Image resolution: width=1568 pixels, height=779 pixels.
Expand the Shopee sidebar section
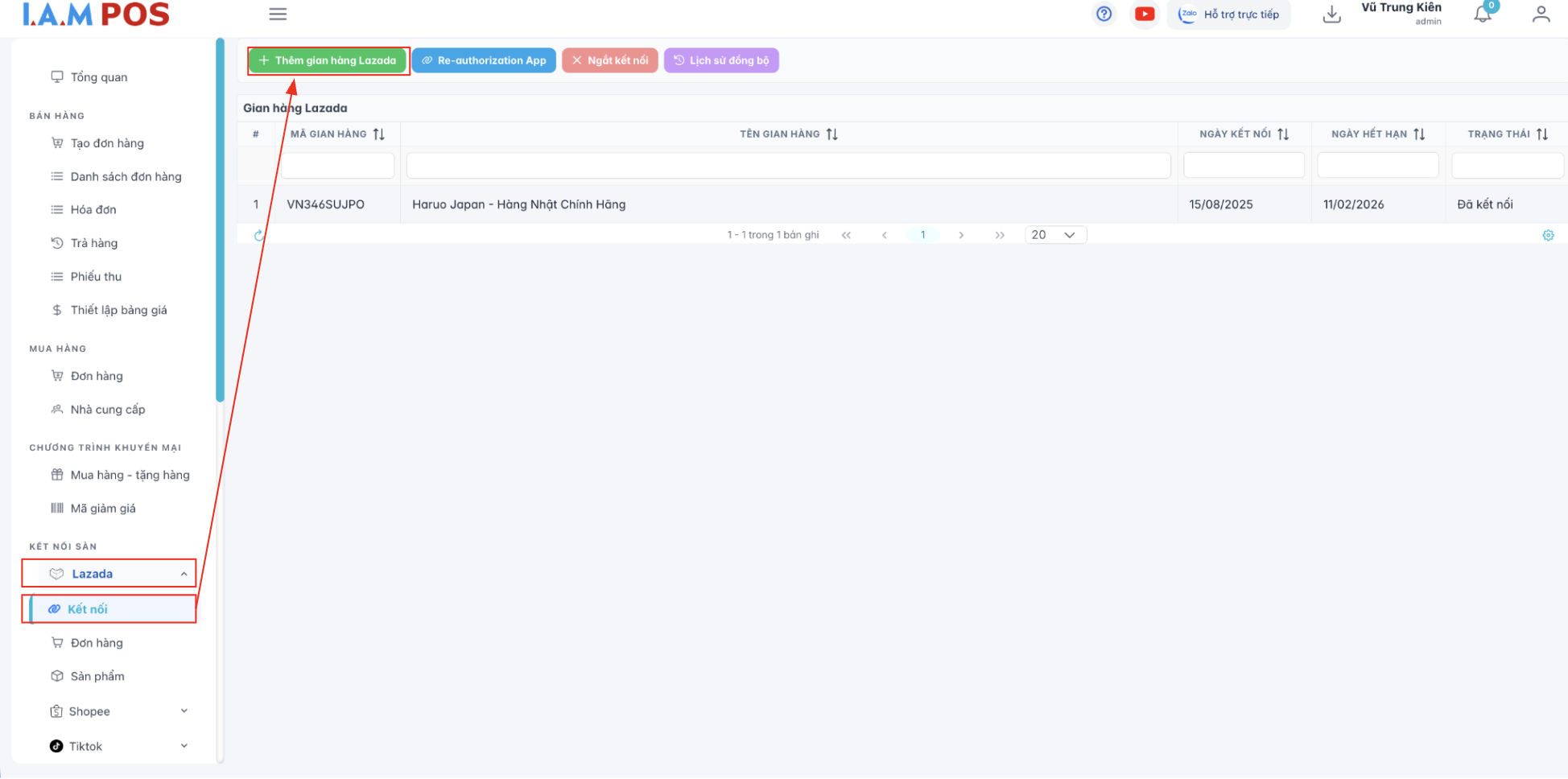pyautogui.click(x=184, y=711)
